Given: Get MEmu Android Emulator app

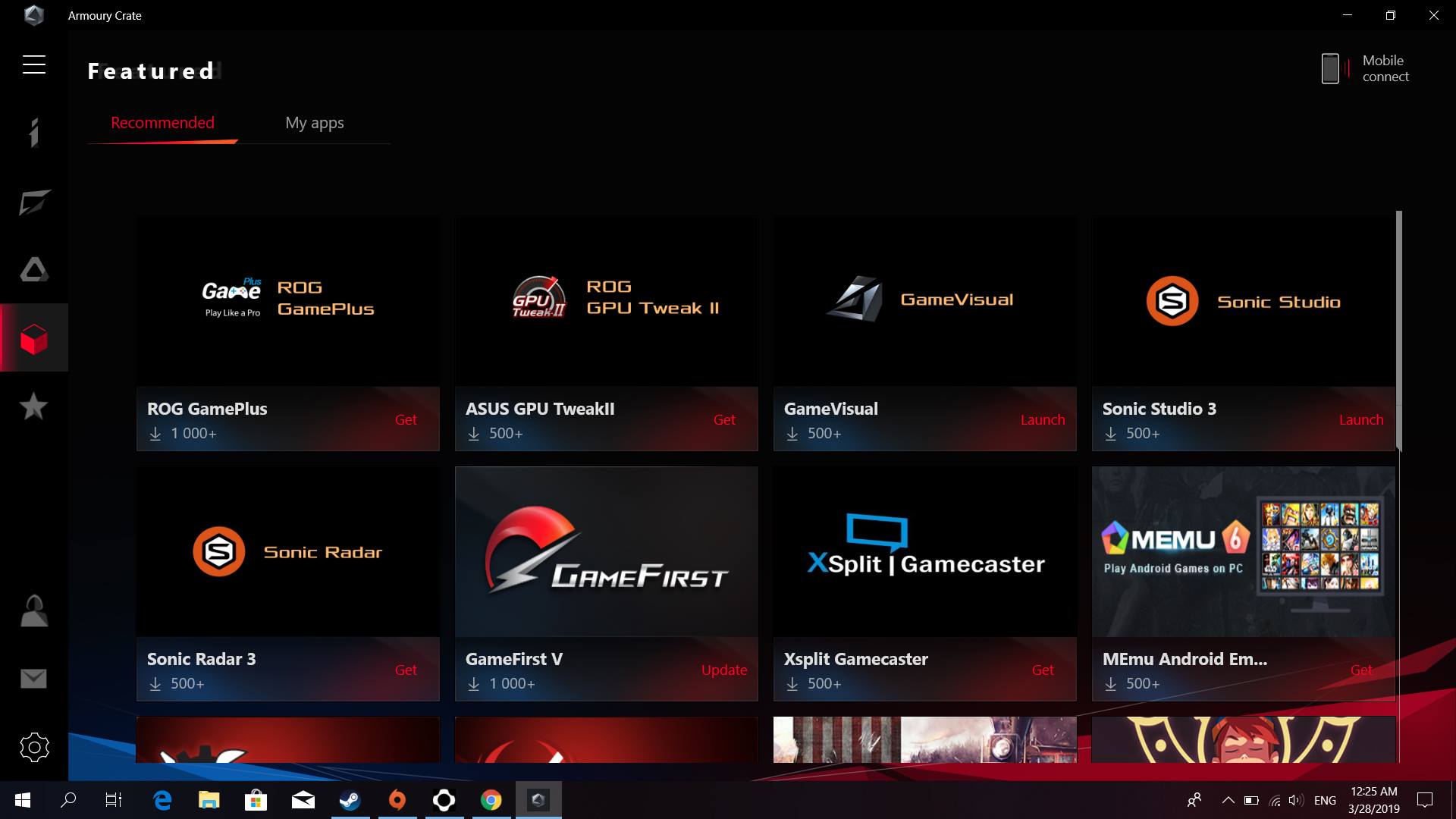Looking at the screenshot, I should pos(1361,670).
